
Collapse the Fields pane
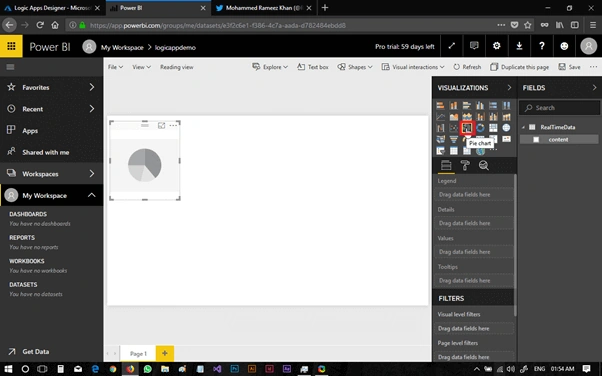(594, 88)
